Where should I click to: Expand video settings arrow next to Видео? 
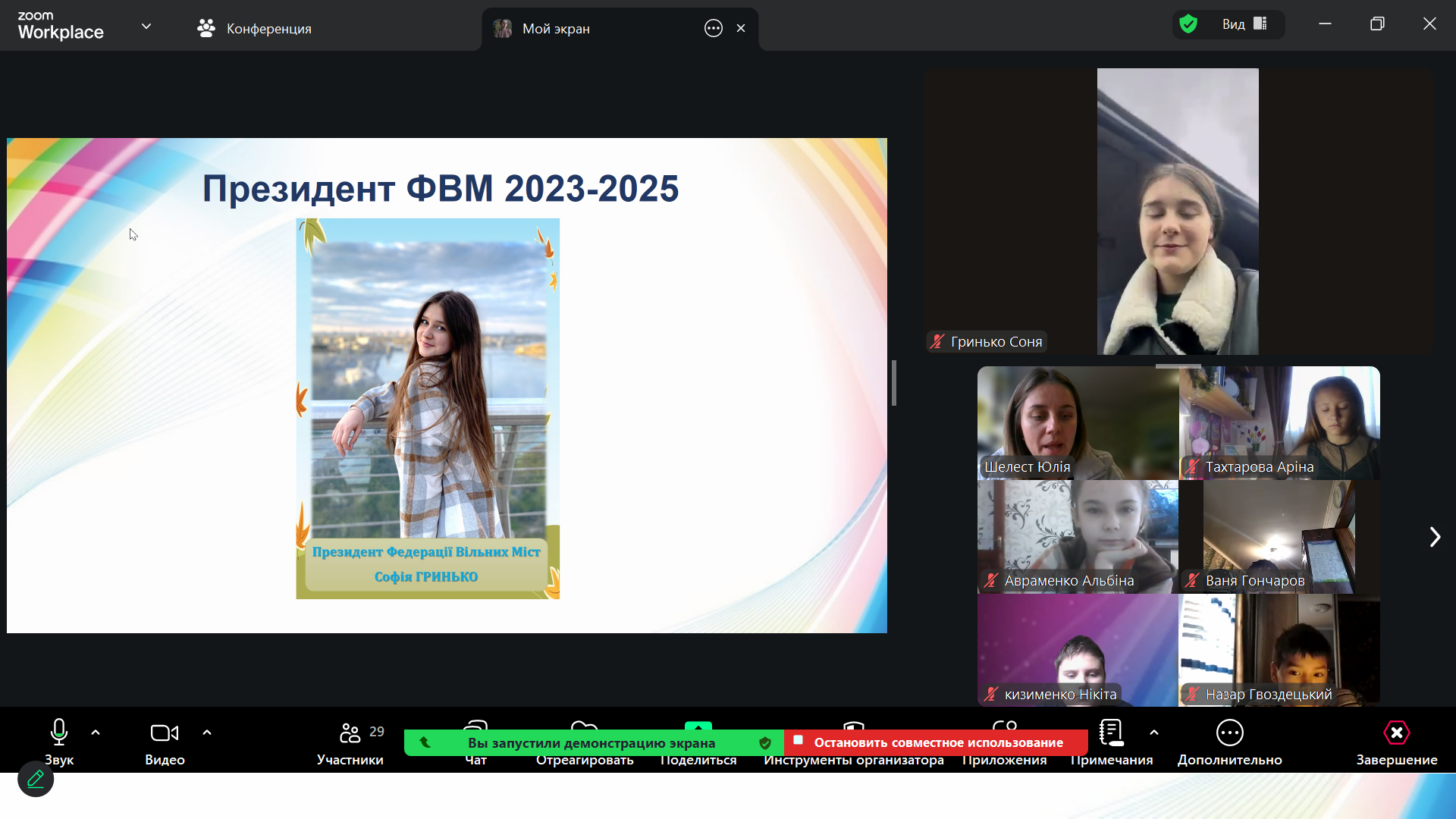[x=207, y=733]
